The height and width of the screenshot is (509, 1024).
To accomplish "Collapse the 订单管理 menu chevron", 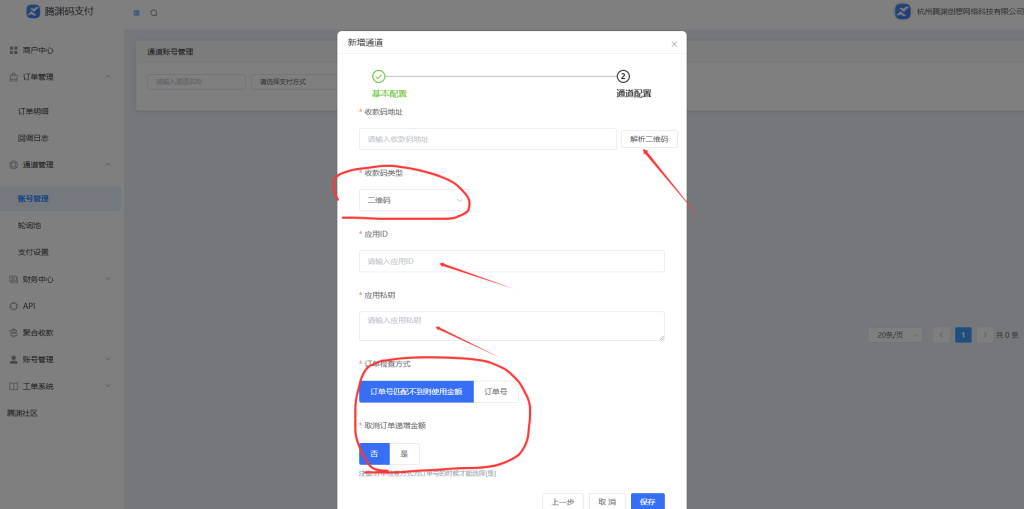I will click(x=108, y=77).
